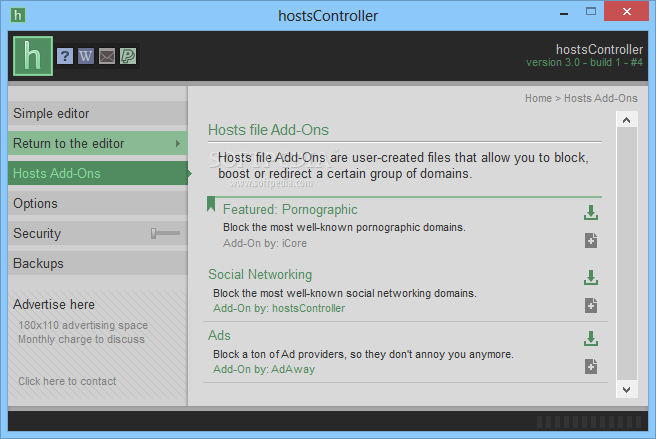The width and height of the screenshot is (656, 439).
Task: Click the title bar app icon
Action: pos(18,15)
